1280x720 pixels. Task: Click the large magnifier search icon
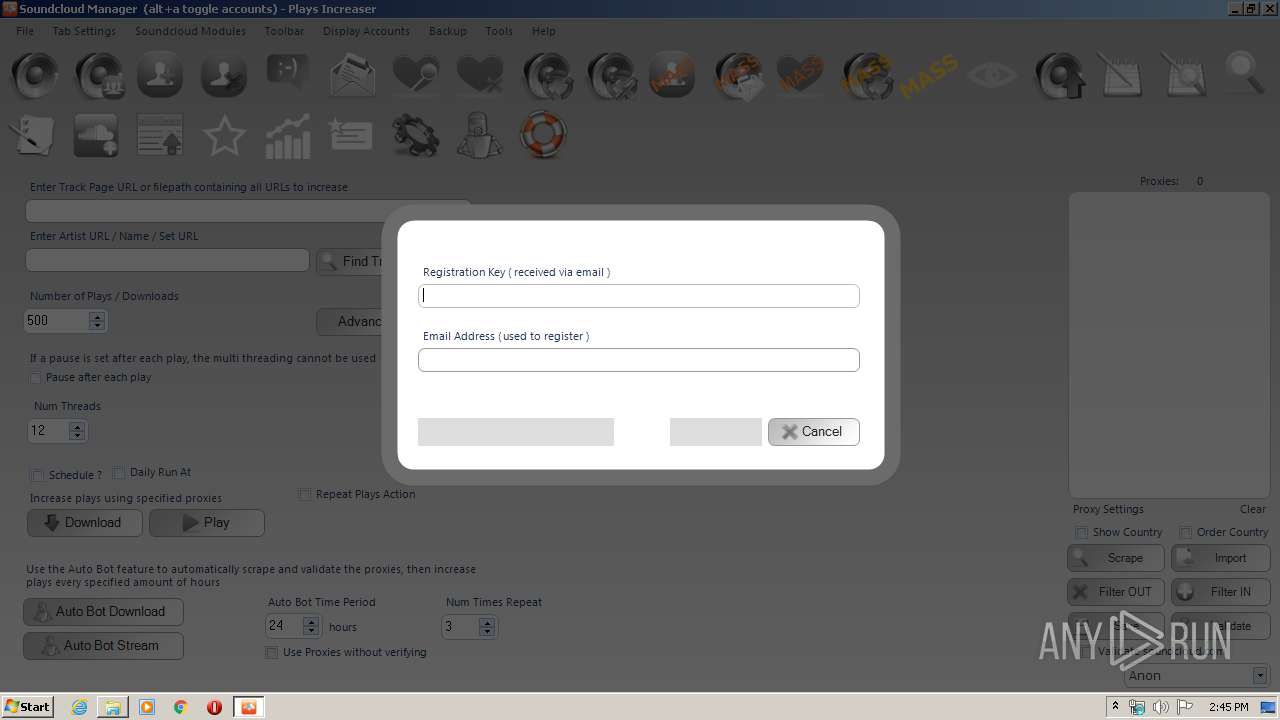(1245, 74)
